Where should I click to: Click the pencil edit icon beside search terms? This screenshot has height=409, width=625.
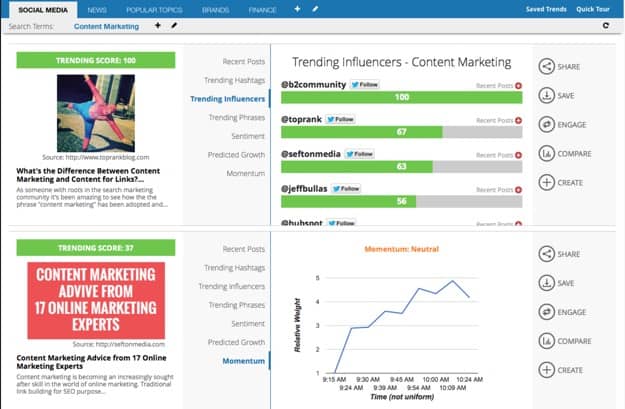coord(174,25)
